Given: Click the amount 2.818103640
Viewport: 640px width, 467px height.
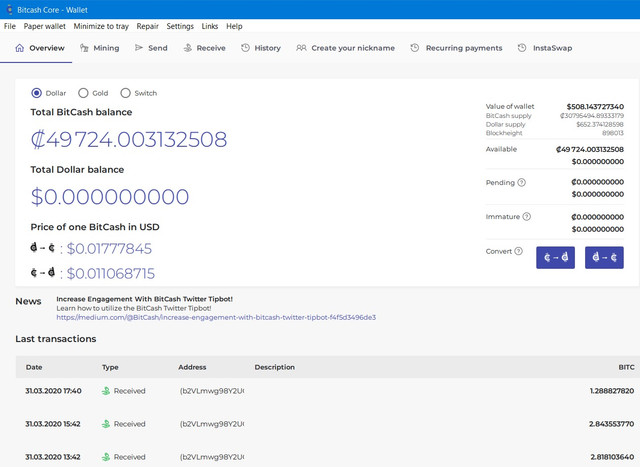Looking at the screenshot, I should (x=612, y=457).
